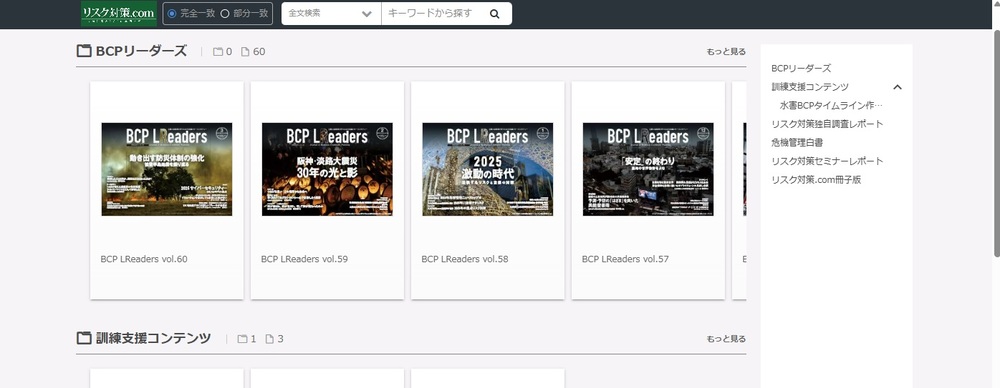
Task: Click the subfolder count icon showing 0
Action: 218,52
